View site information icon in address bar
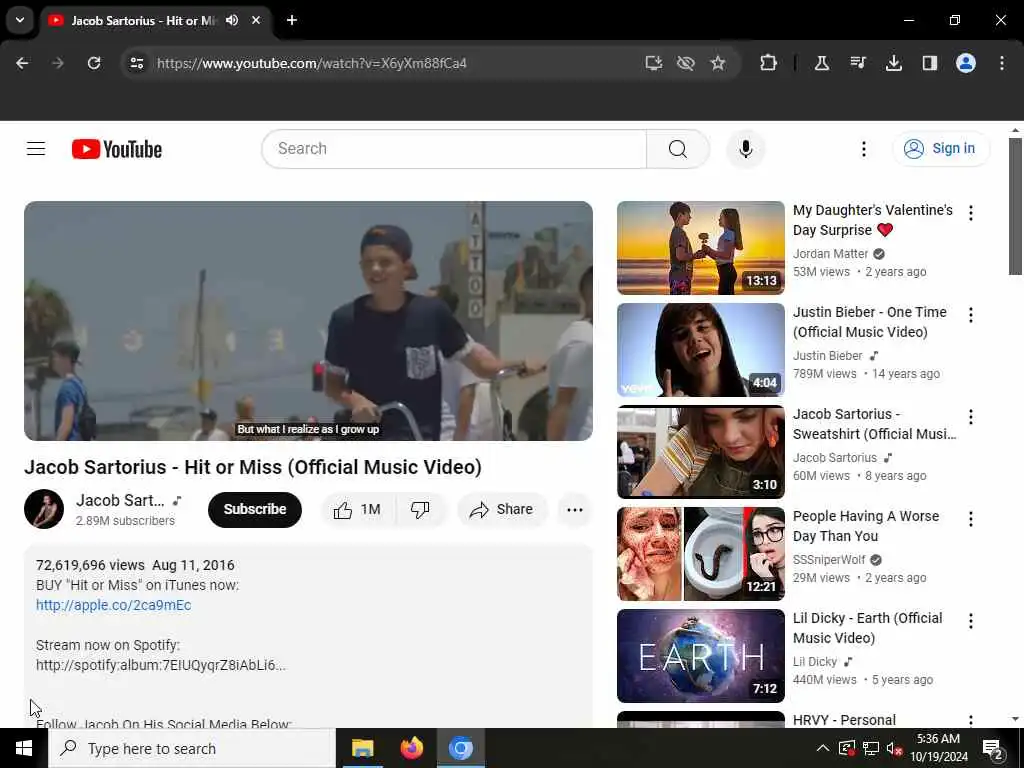This screenshot has height=768, width=1024. coord(136,63)
